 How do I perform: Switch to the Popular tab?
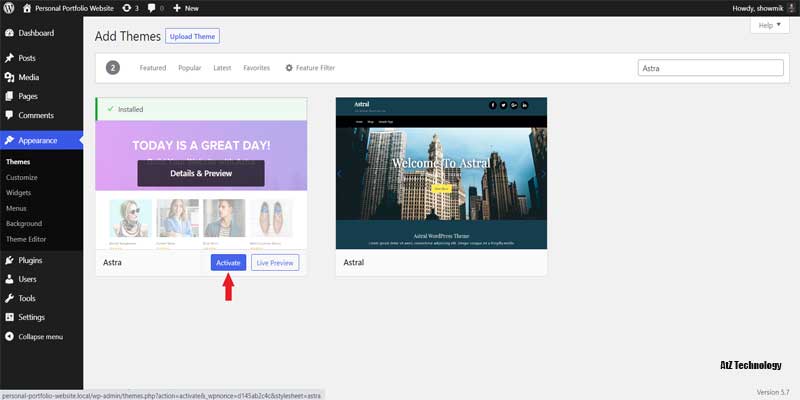(190, 68)
